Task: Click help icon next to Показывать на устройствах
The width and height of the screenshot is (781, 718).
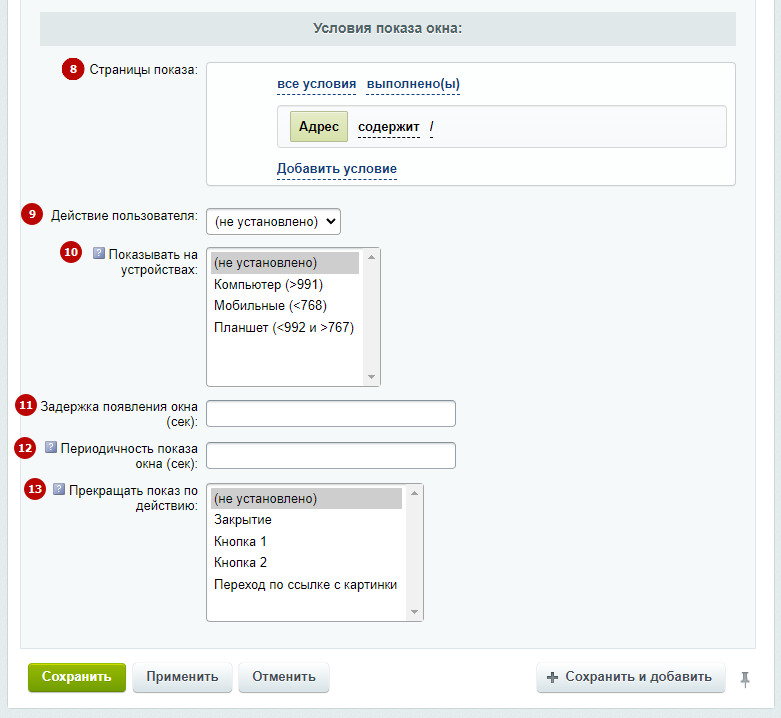Action: 99,253
